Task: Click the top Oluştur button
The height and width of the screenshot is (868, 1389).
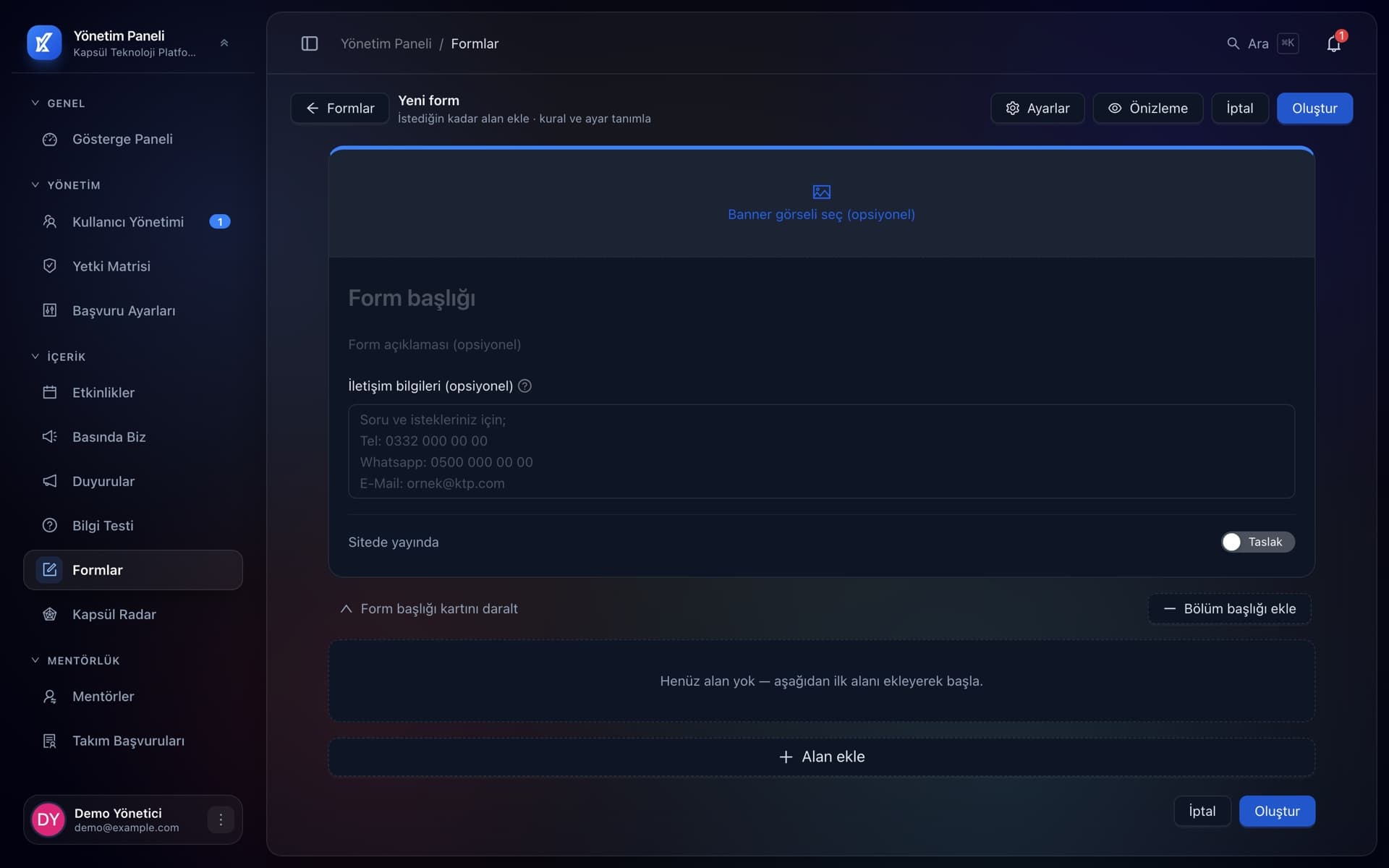Action: (x=1314, y=108)
